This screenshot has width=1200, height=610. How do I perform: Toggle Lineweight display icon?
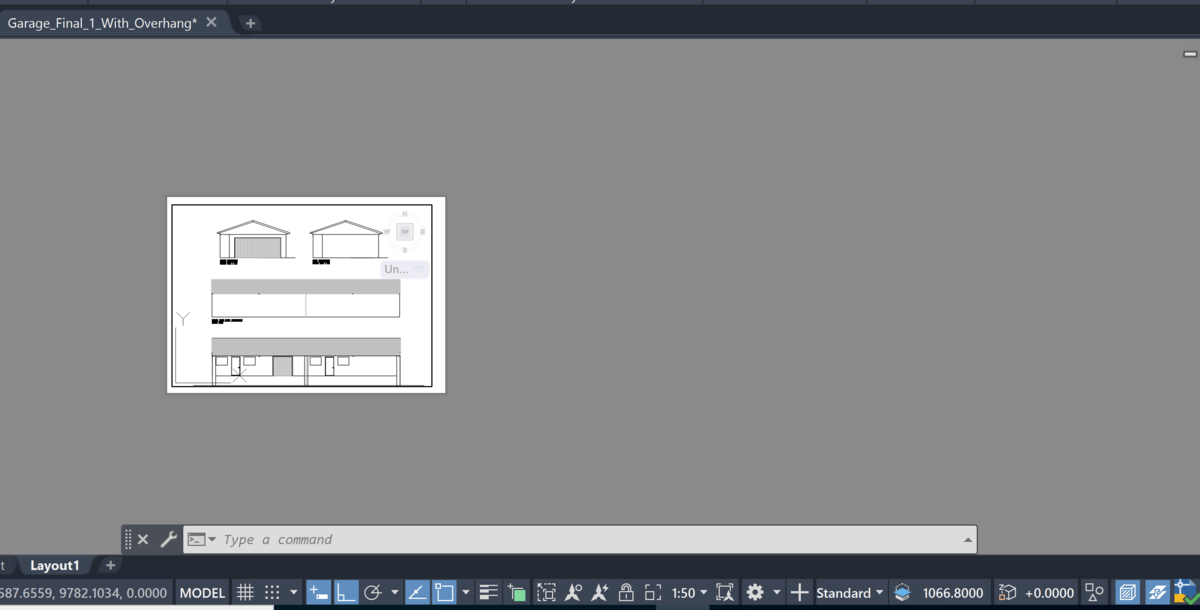coord(489,593)
